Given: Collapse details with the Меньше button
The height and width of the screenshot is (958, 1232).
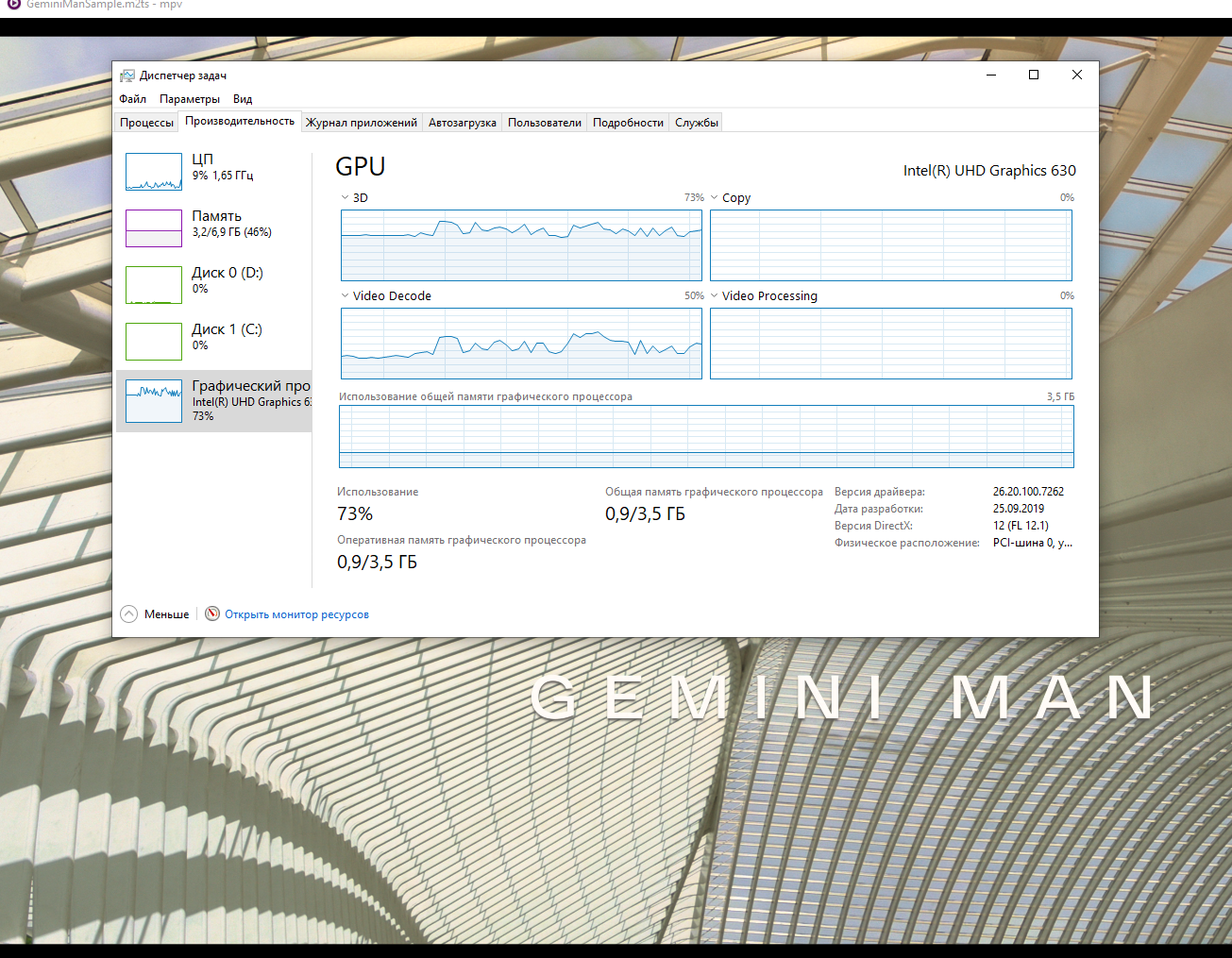Looking at the screenshot, I should pos(156,614).
